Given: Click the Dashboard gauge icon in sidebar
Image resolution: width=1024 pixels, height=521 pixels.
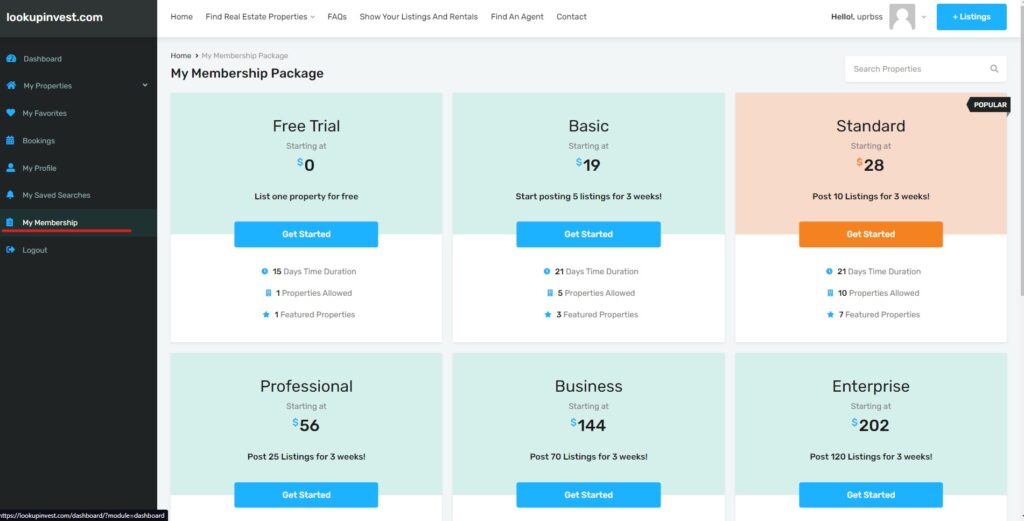Looking at the screenshot, I should [11, 59].
